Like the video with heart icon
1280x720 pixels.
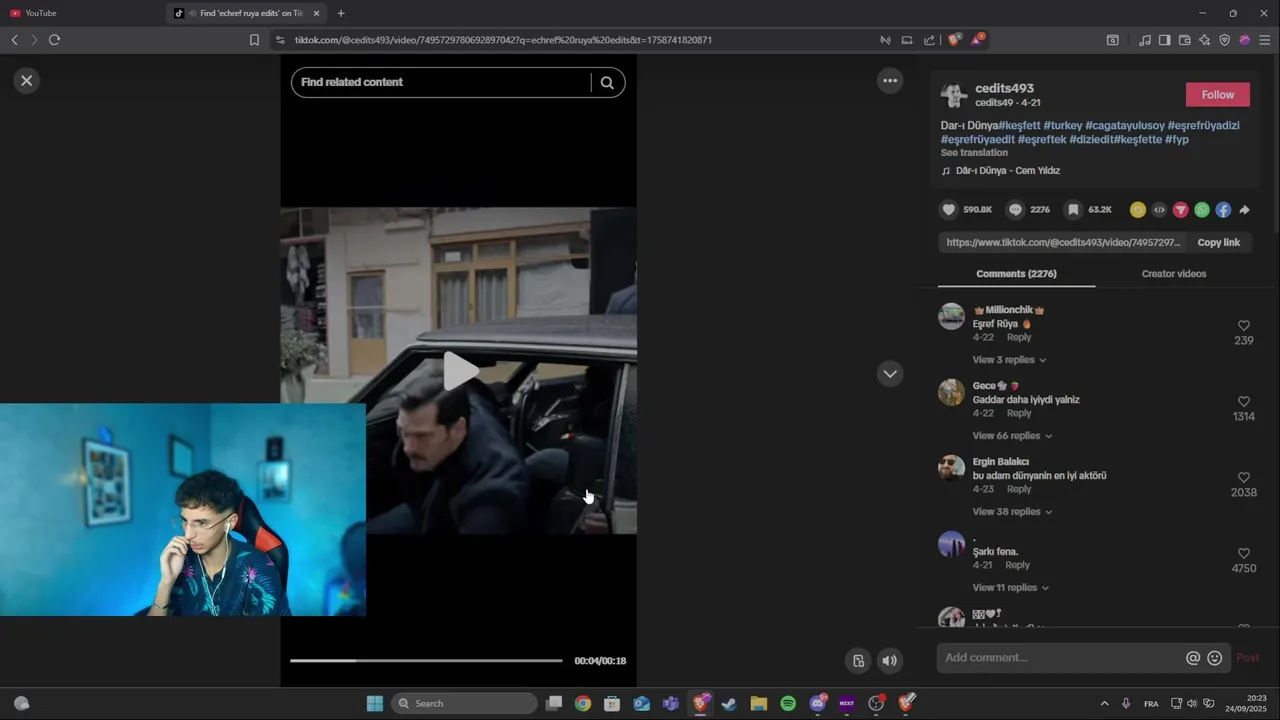click(948, 210)
